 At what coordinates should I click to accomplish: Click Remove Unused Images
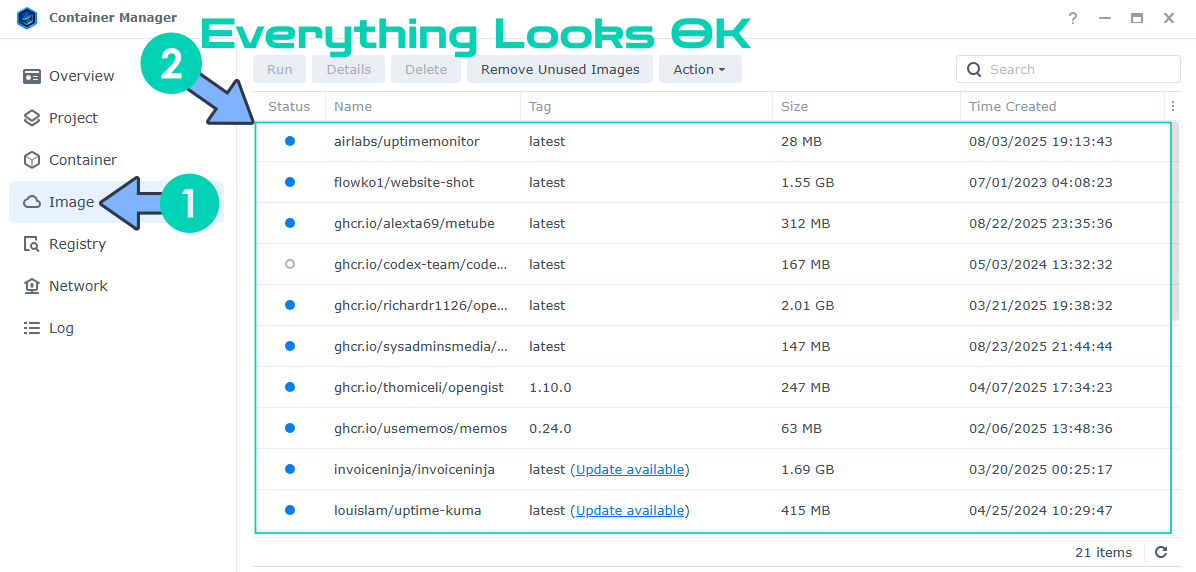pyautogui.click(x=560, y=69)
